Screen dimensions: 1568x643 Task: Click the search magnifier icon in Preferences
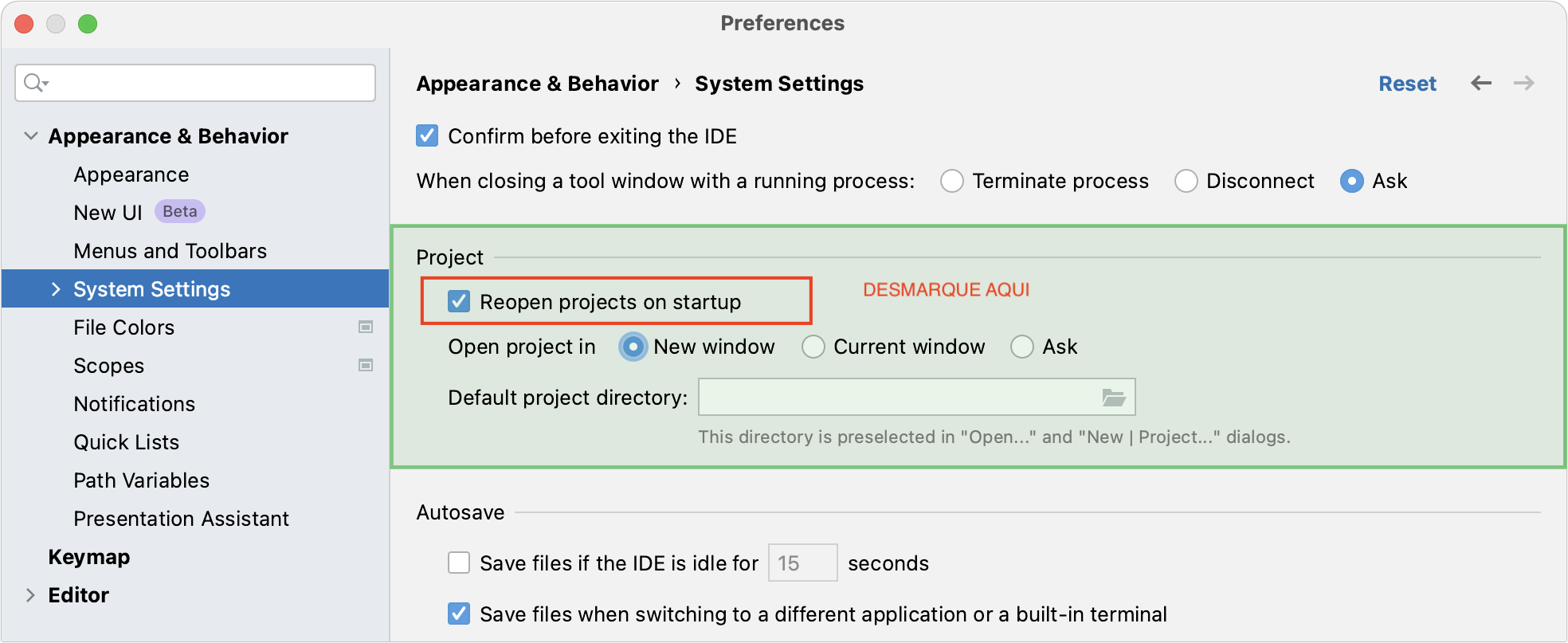point(34,82)
